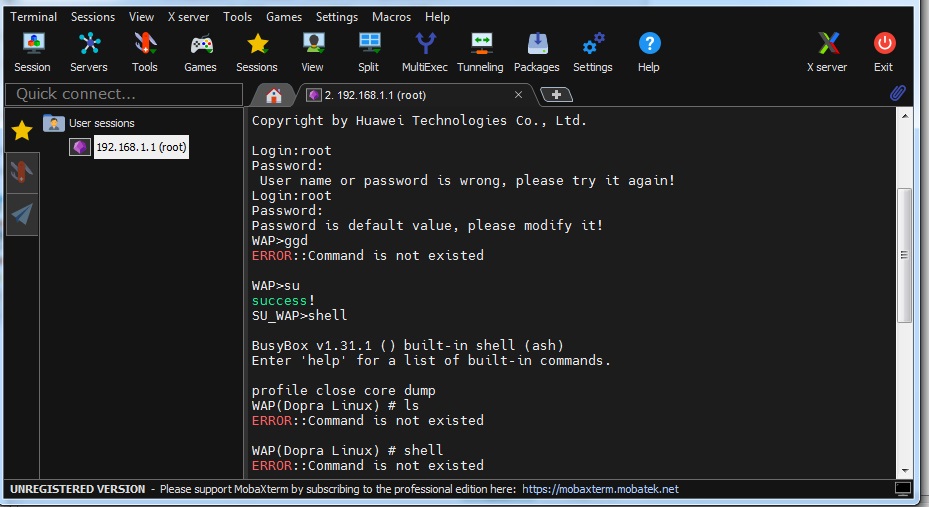This screenshot has width=929, height=507.
Task: Click the monitor icon in status bar
Action: click(x=902, y=489)
